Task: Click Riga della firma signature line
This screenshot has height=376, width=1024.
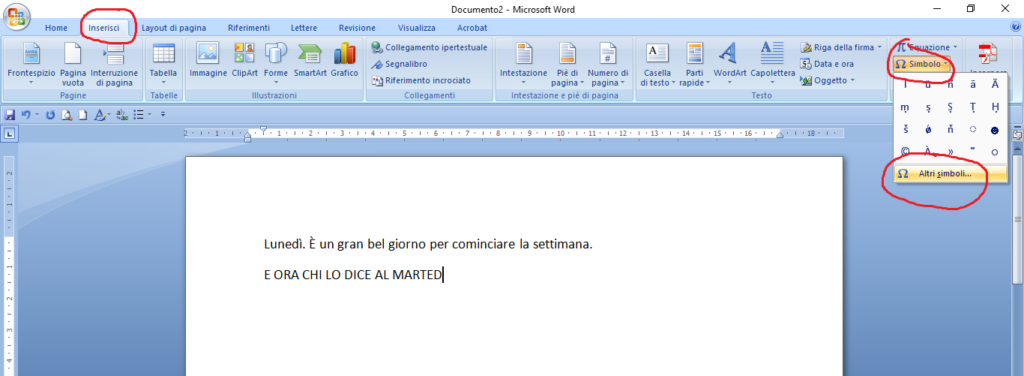Action: click(841, 48)
